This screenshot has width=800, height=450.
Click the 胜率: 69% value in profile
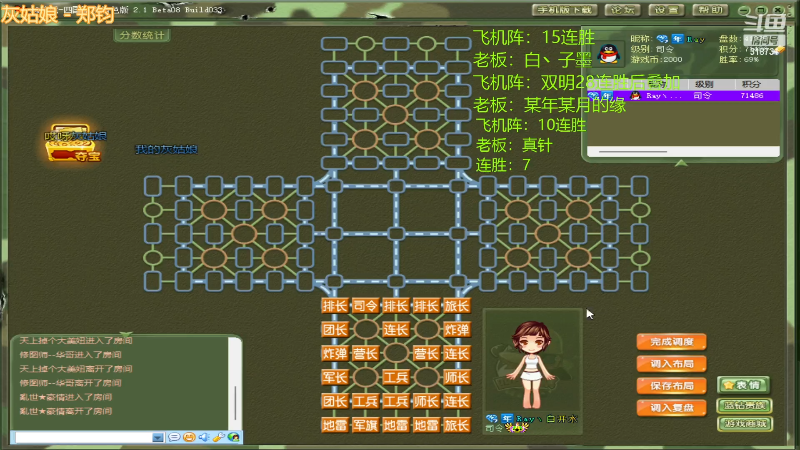739,59
